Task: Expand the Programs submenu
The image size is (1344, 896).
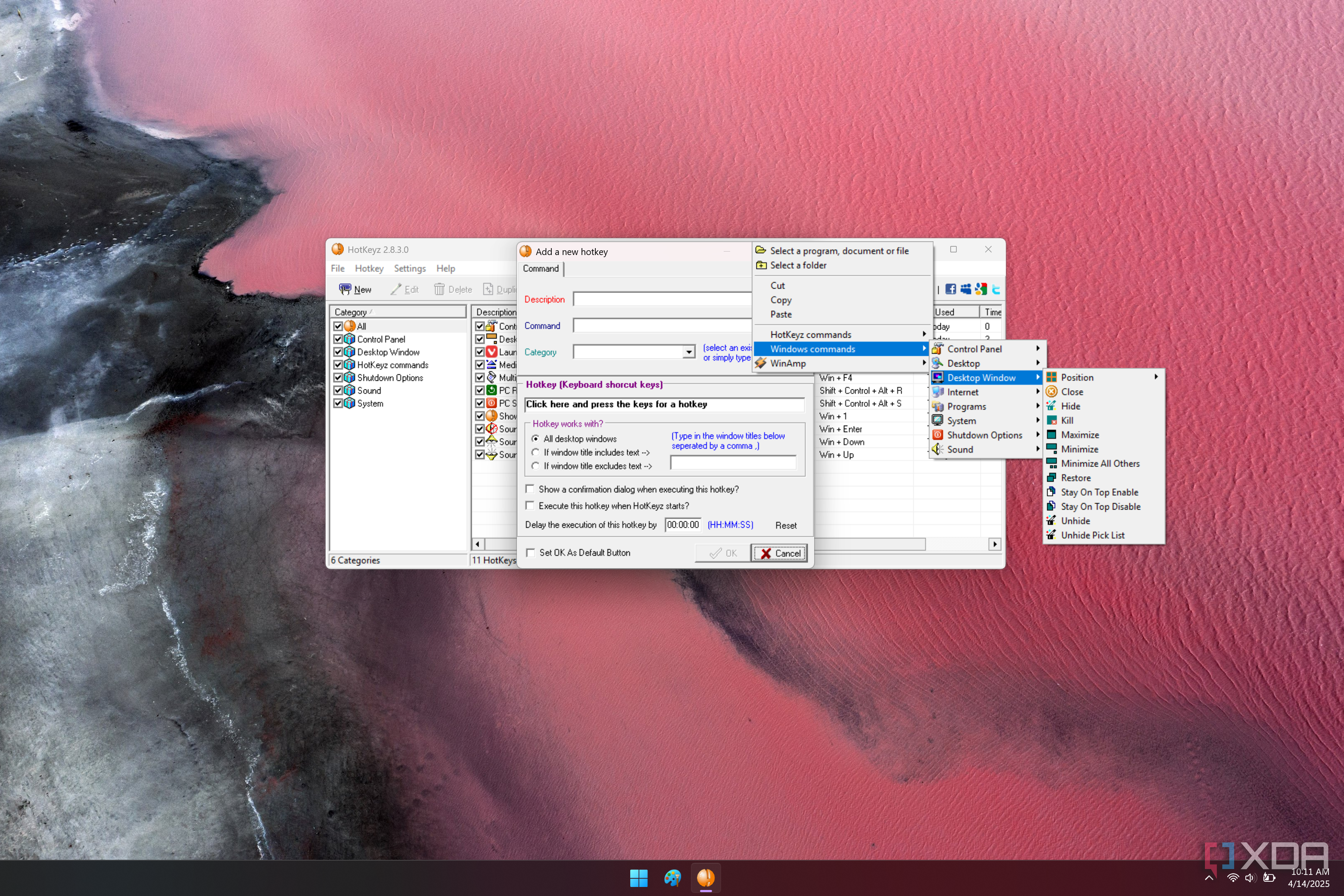Action: pos(986,406)
